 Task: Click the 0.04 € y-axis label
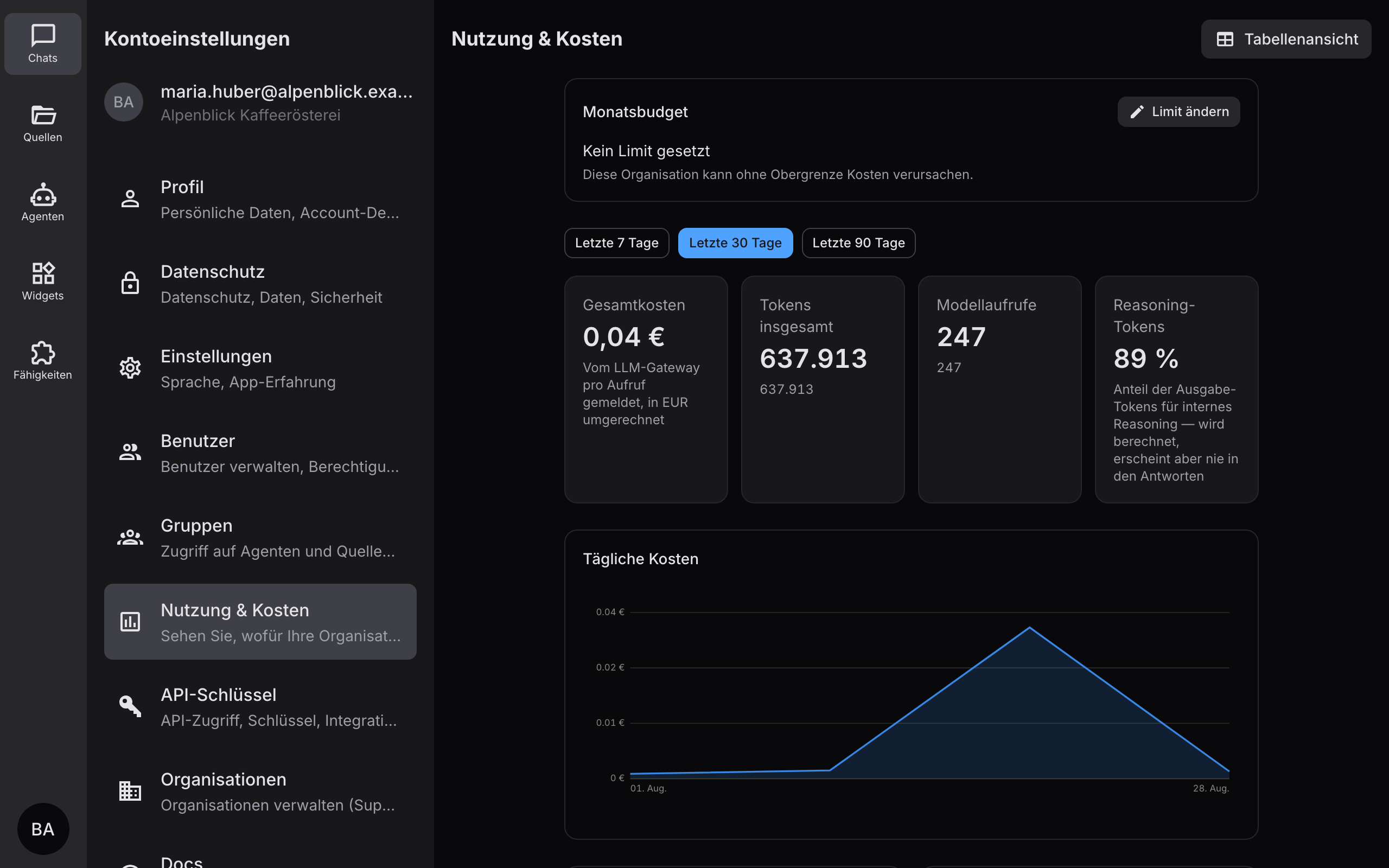click(609, 612)
